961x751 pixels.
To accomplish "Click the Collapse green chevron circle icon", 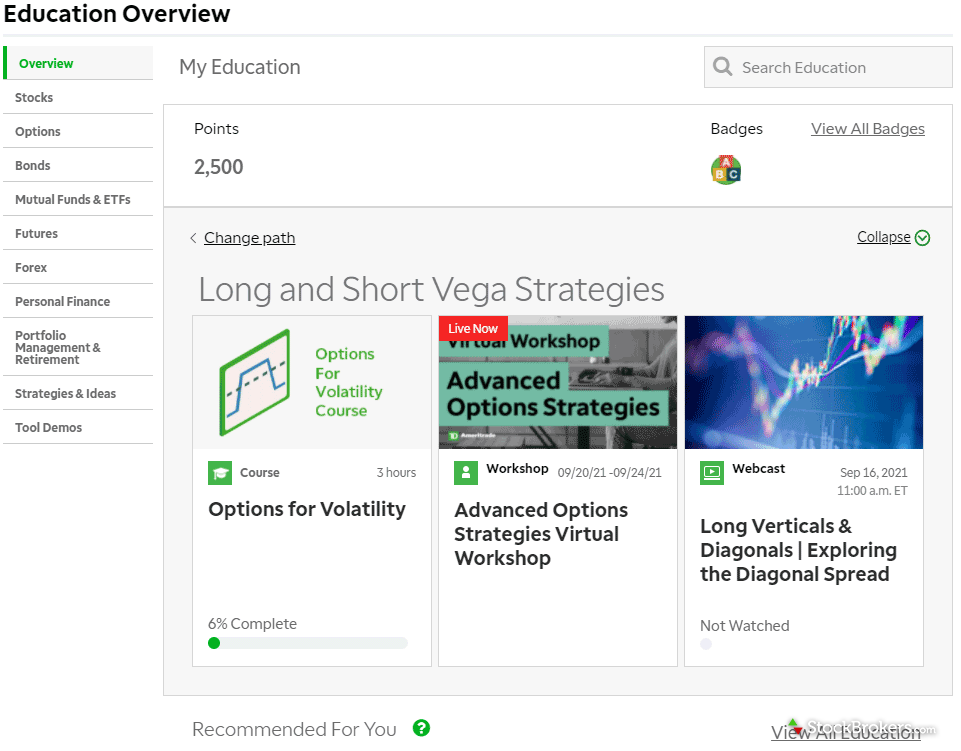I will (x=922, y=238).
